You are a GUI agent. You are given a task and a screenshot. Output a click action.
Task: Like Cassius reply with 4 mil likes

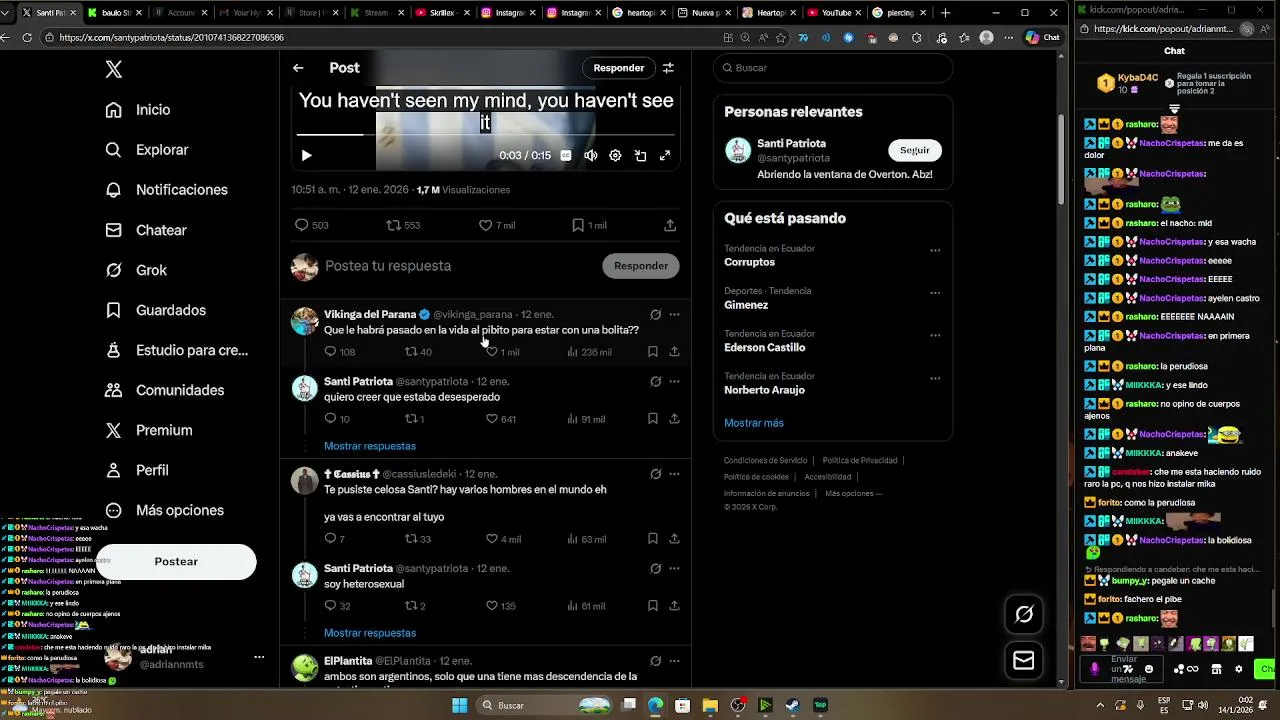[x=503, y=539]
